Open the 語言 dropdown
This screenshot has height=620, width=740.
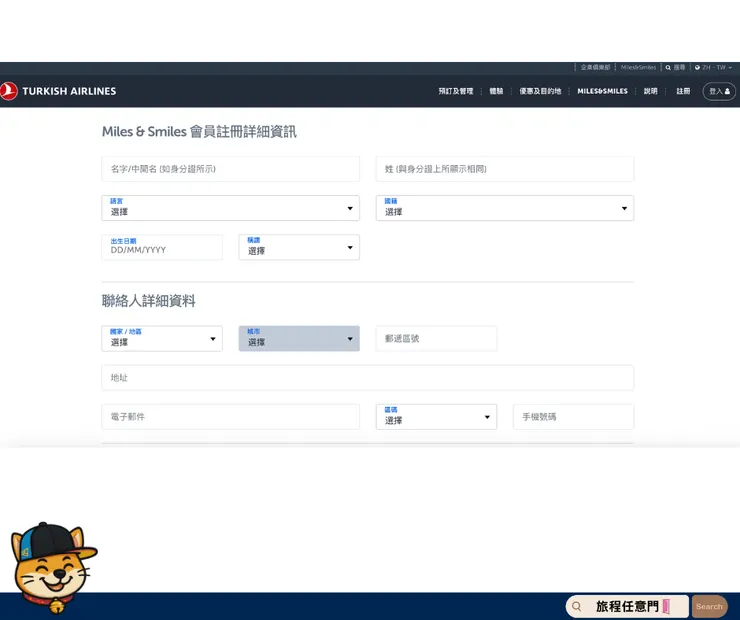(230, 208)
